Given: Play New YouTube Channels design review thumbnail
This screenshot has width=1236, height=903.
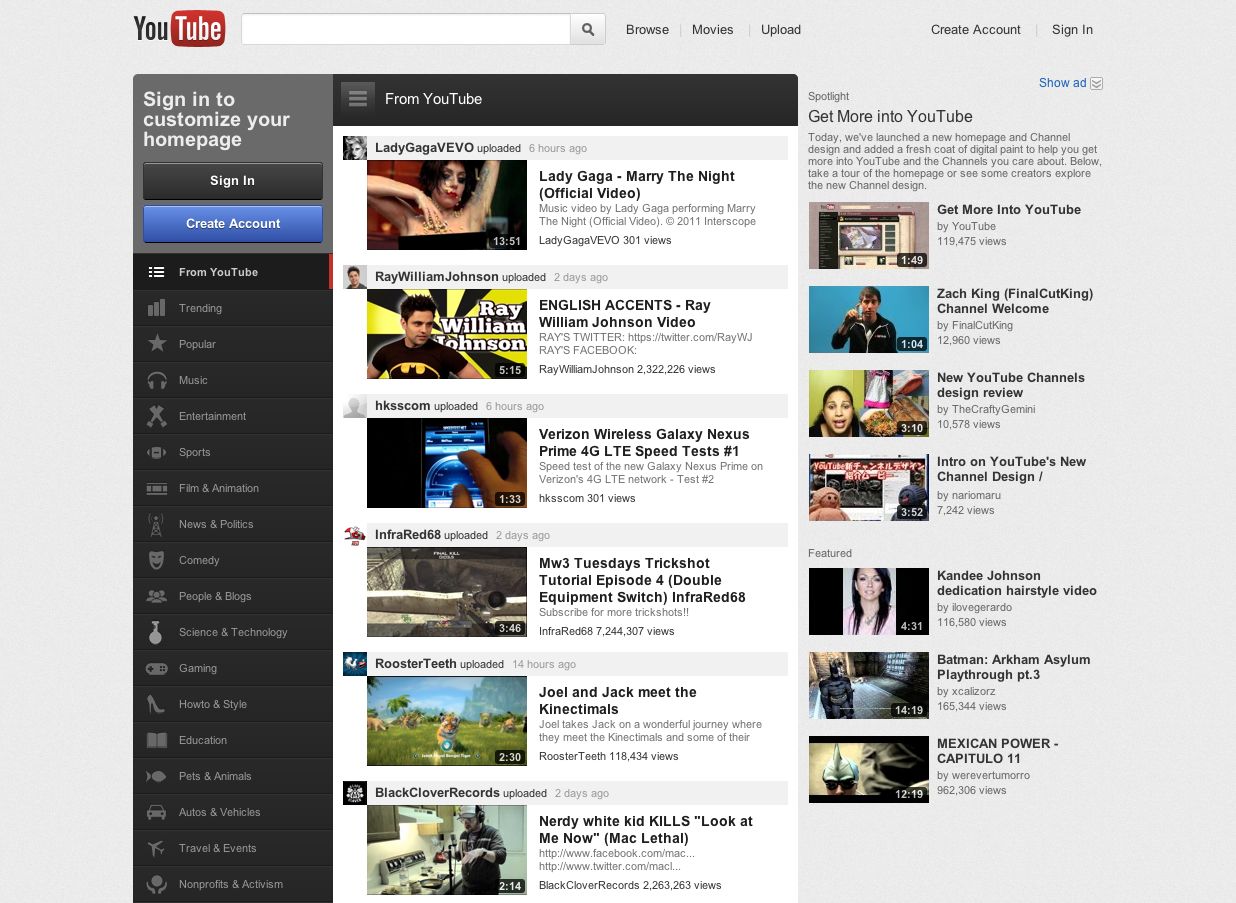Looking at the screenshot, I should [x=868, y=403].
